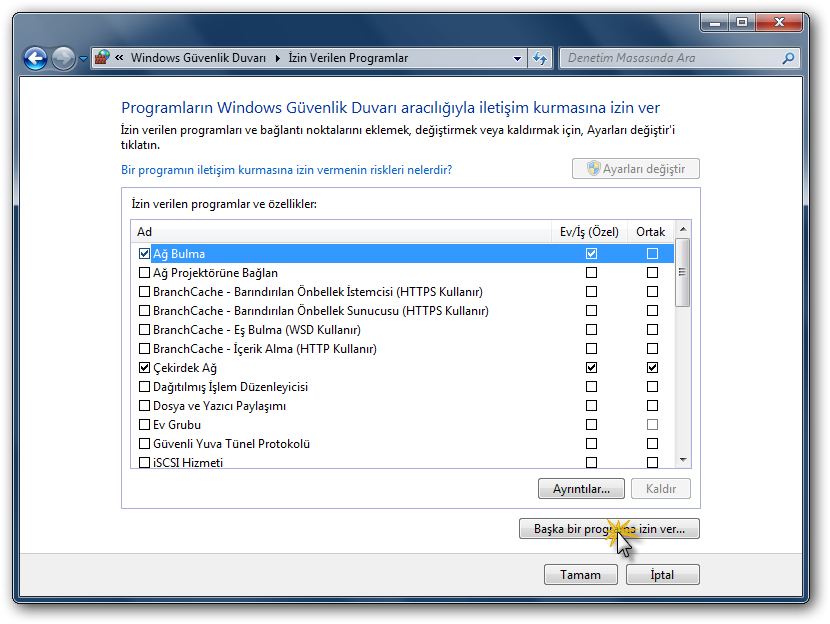
Task: Check the Ev Grubu name checkbox
Action: (144, 424)
